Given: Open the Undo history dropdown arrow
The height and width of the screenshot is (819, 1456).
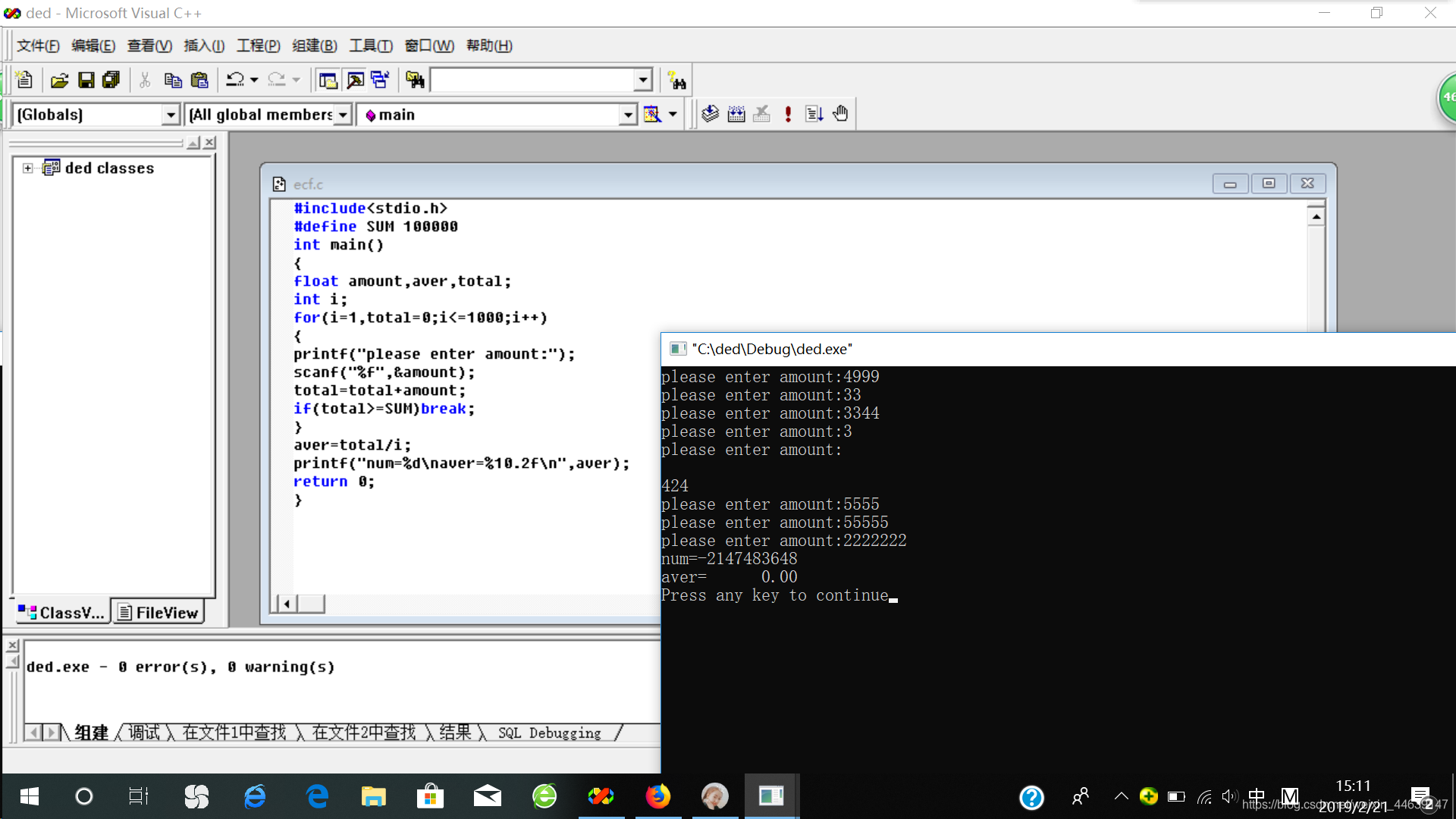Looking at the screenshot, I should [x=254, y=80].
